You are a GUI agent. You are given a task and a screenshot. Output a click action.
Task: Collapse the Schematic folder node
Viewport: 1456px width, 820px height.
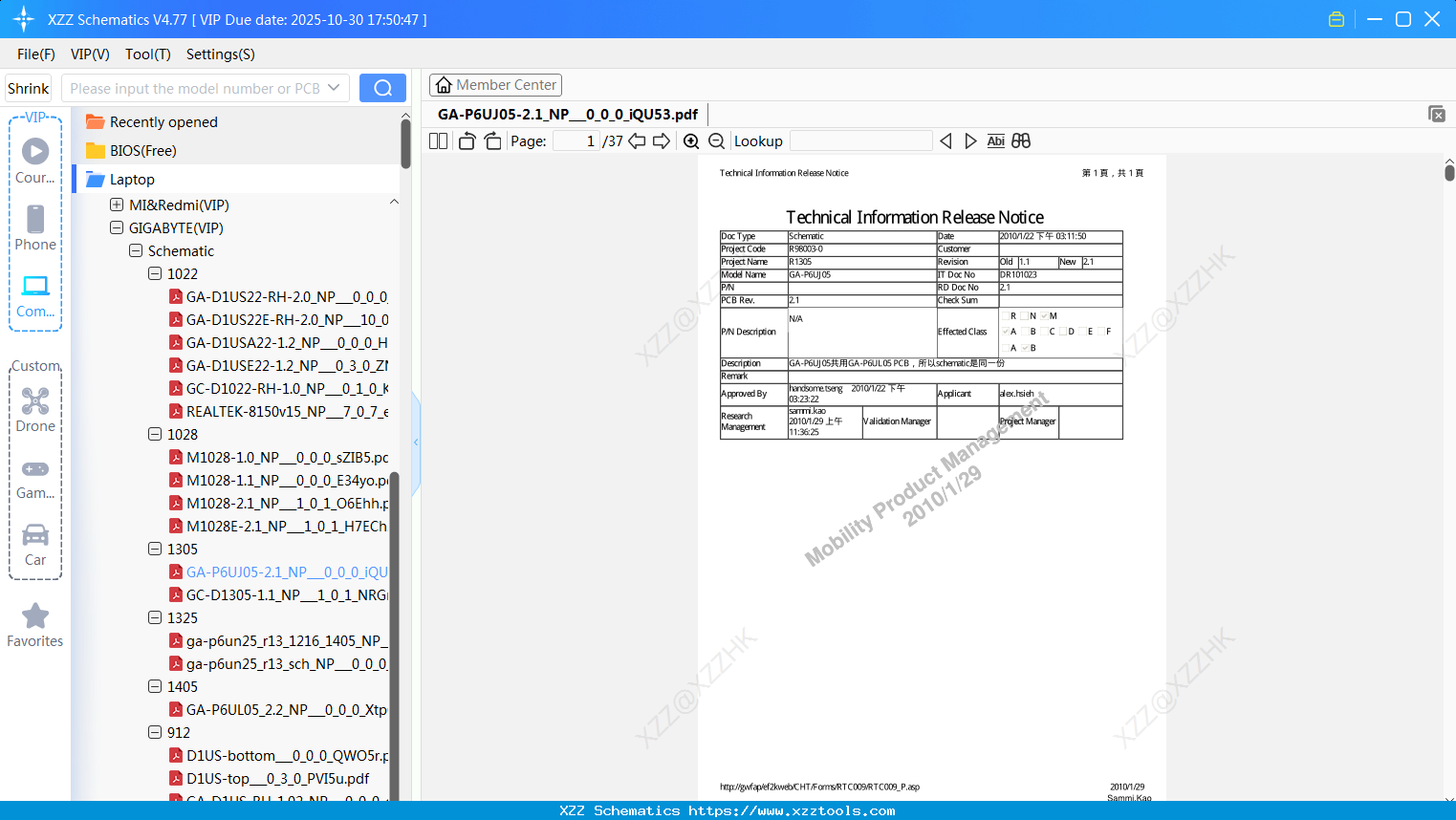[136, 250]
